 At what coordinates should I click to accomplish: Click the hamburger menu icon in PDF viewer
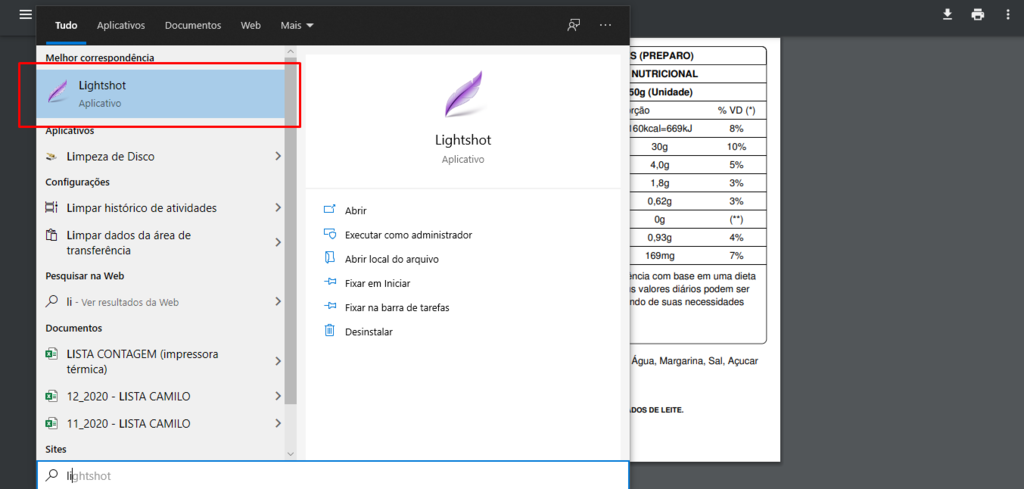25,14
